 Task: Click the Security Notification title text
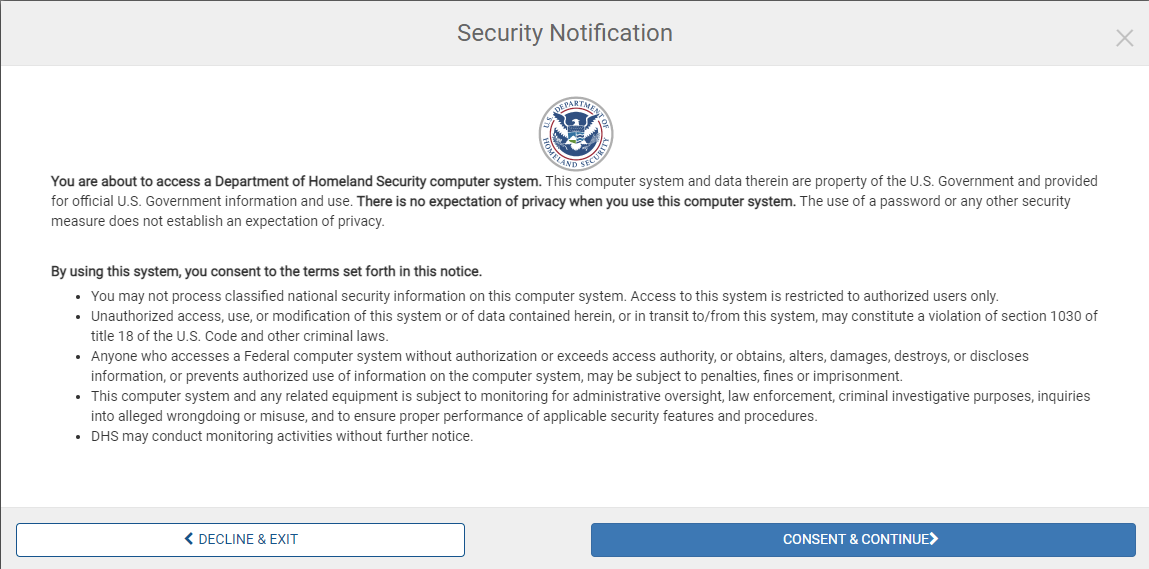564,33
